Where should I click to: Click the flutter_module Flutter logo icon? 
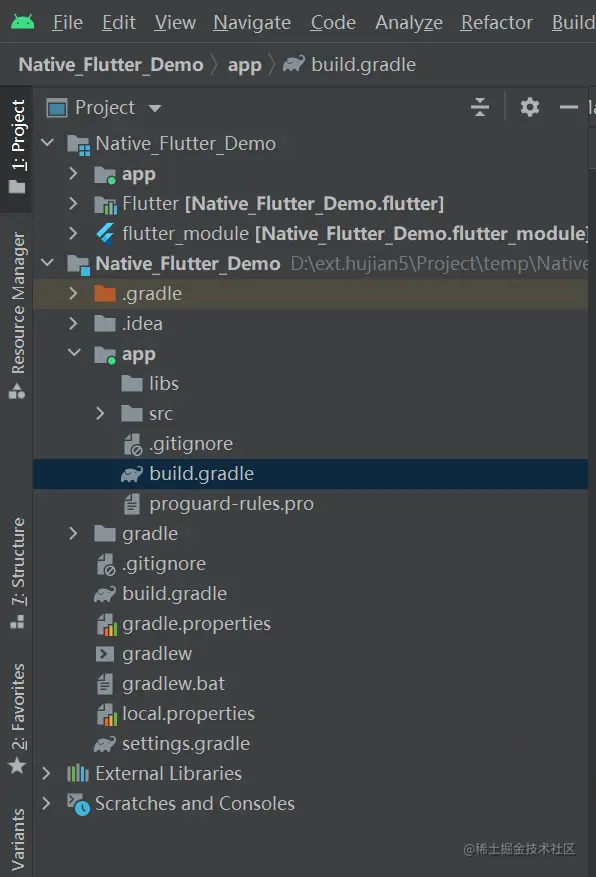tap(105, 233)
